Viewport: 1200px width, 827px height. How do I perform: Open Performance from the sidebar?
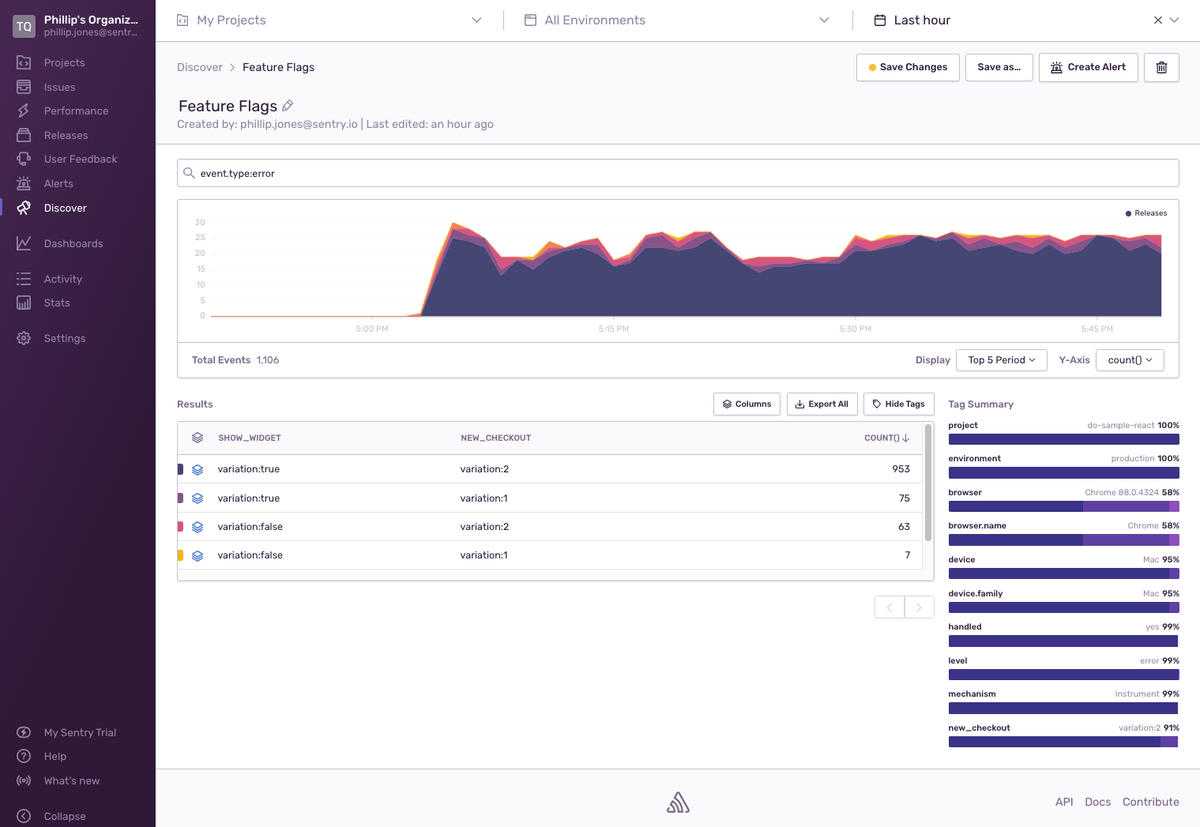click(75, 111)
